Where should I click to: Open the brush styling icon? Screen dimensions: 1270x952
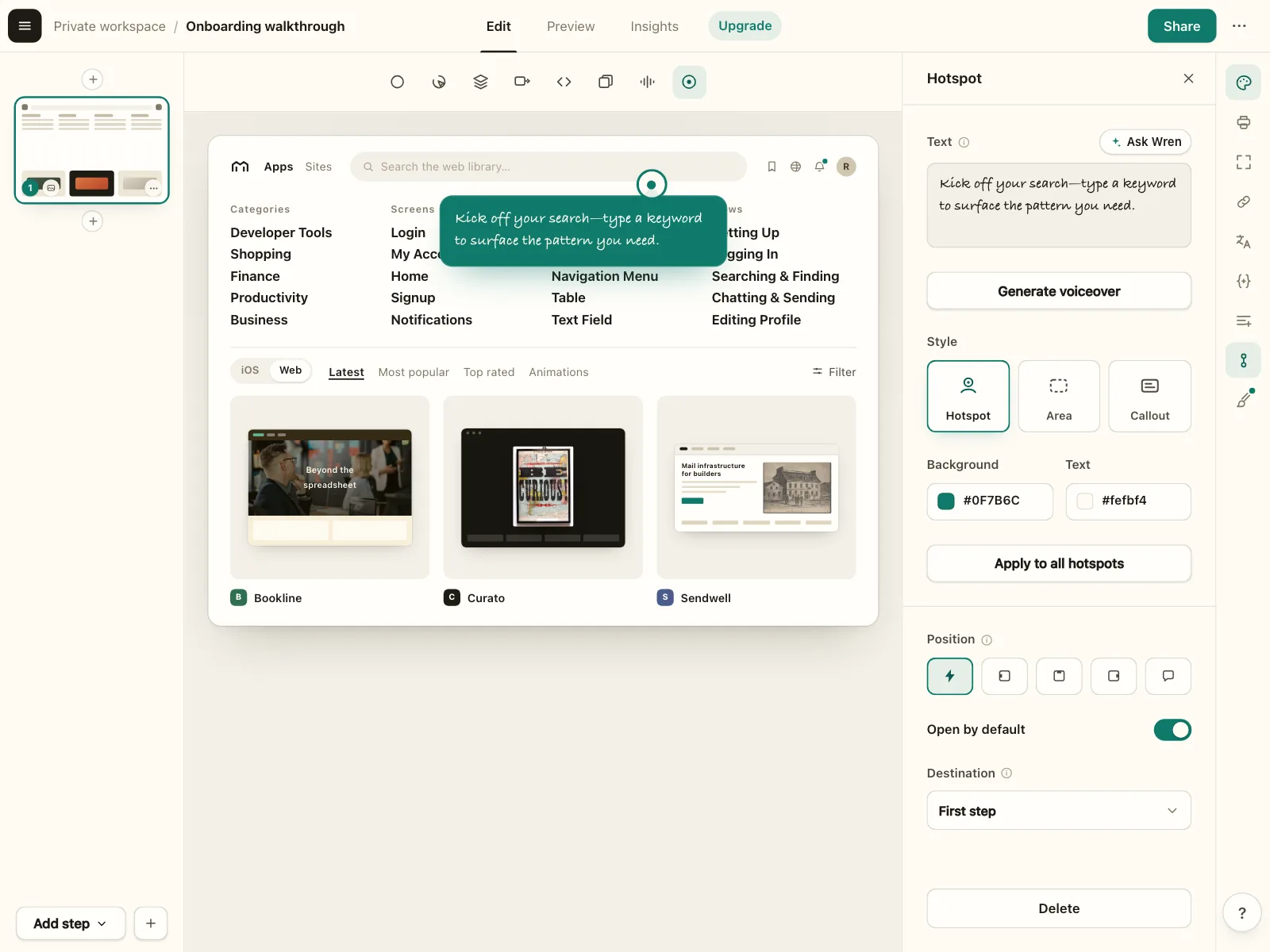pyautogui.click(x=1243, y=400)
